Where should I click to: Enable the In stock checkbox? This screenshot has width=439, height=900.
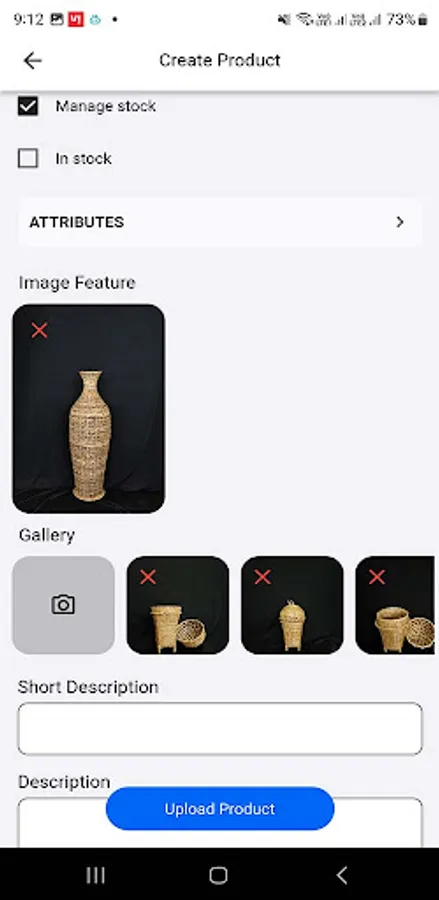pyautogui.click(x=28, y=158)
